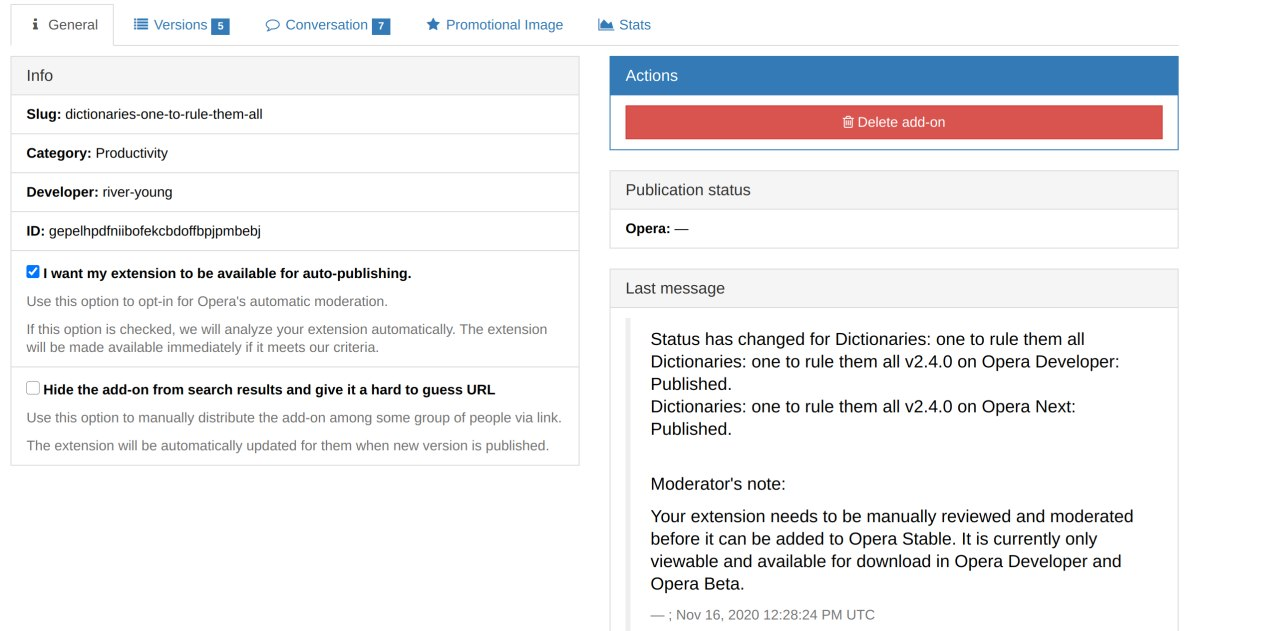Click the Delete add-on button
The width and height of the screenshot is (1280, 631).
click(894, 122)
